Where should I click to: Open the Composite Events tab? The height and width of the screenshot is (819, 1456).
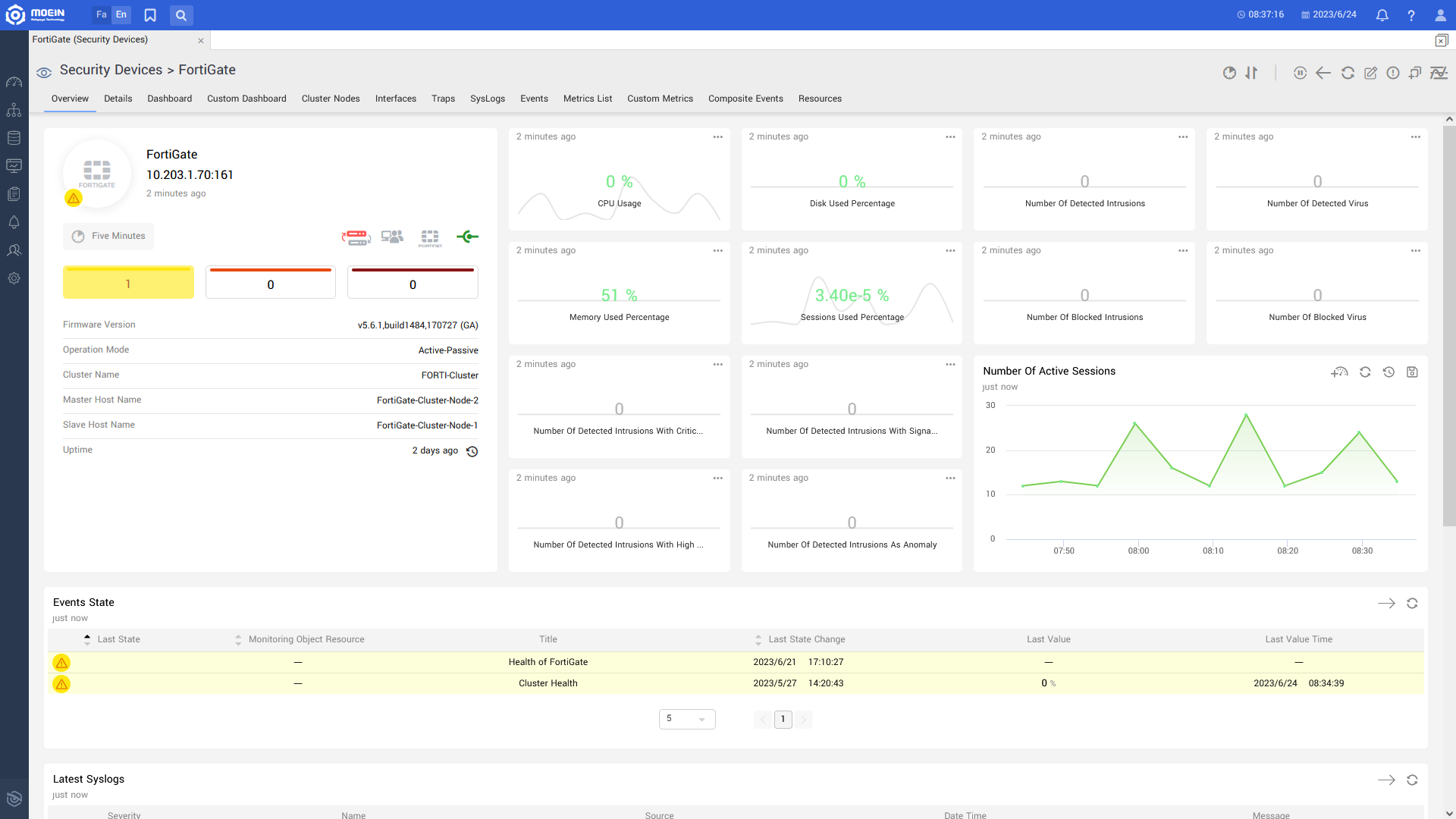pos(745,99)
